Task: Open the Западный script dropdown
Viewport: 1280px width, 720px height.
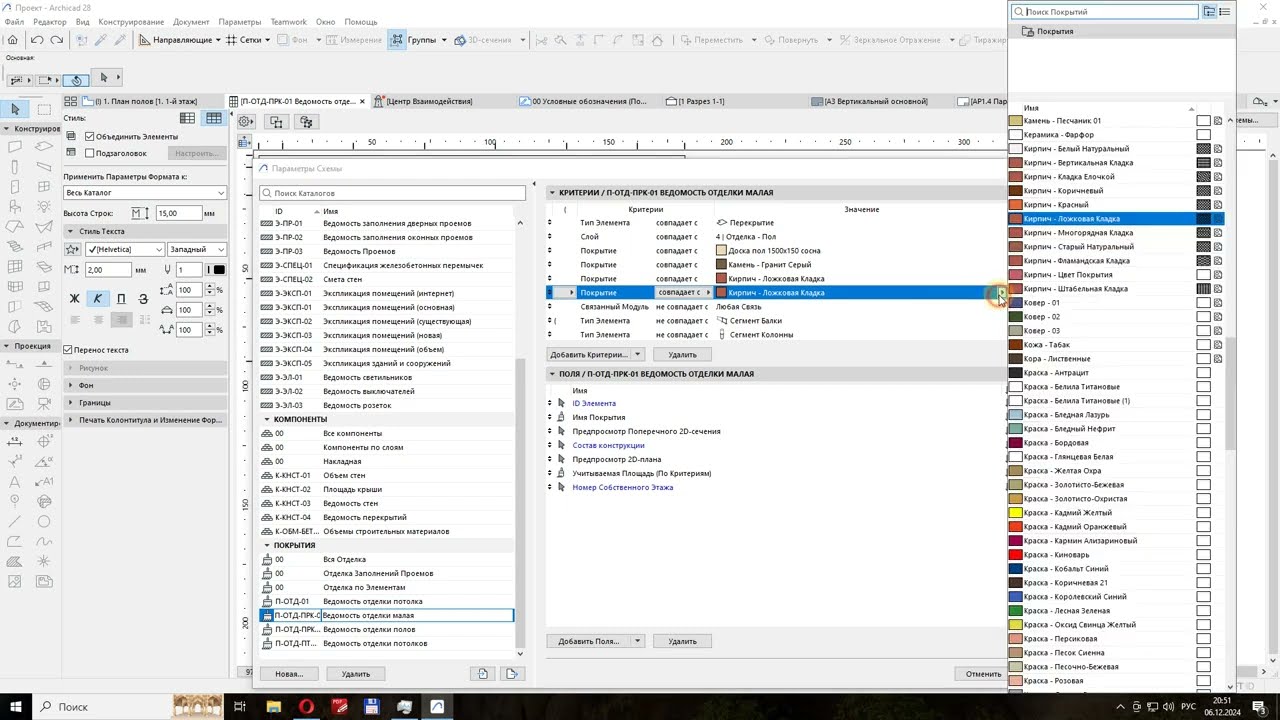Action: (197, 249)
